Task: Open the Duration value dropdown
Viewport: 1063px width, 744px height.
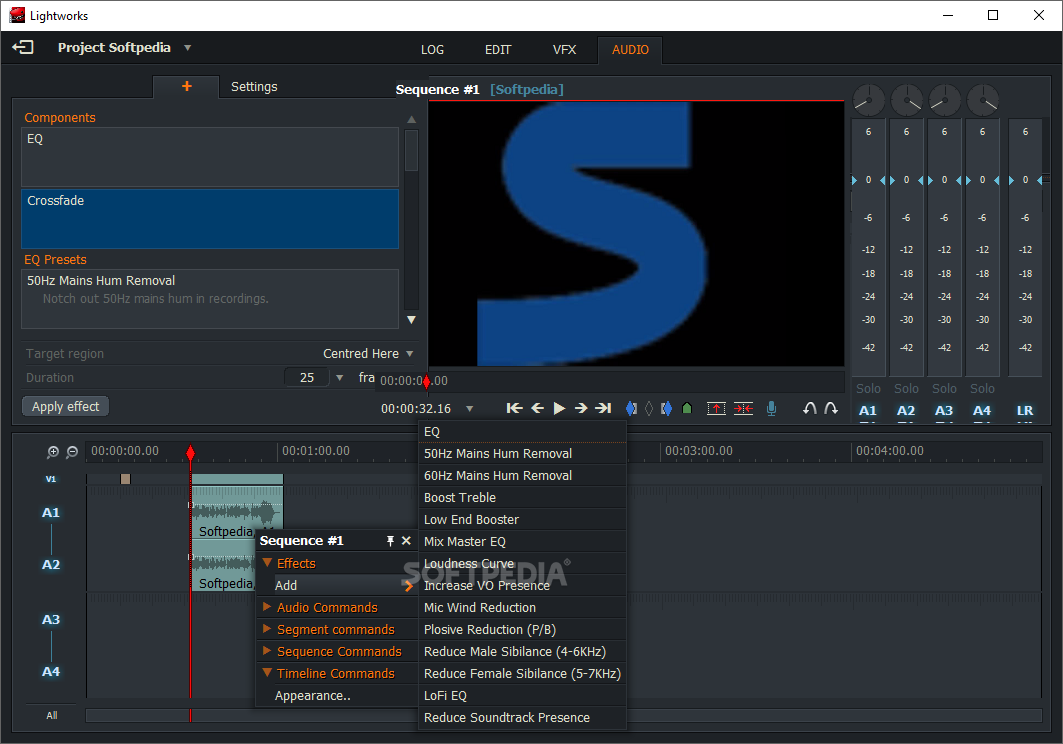Action: click(x=340, y=378)
